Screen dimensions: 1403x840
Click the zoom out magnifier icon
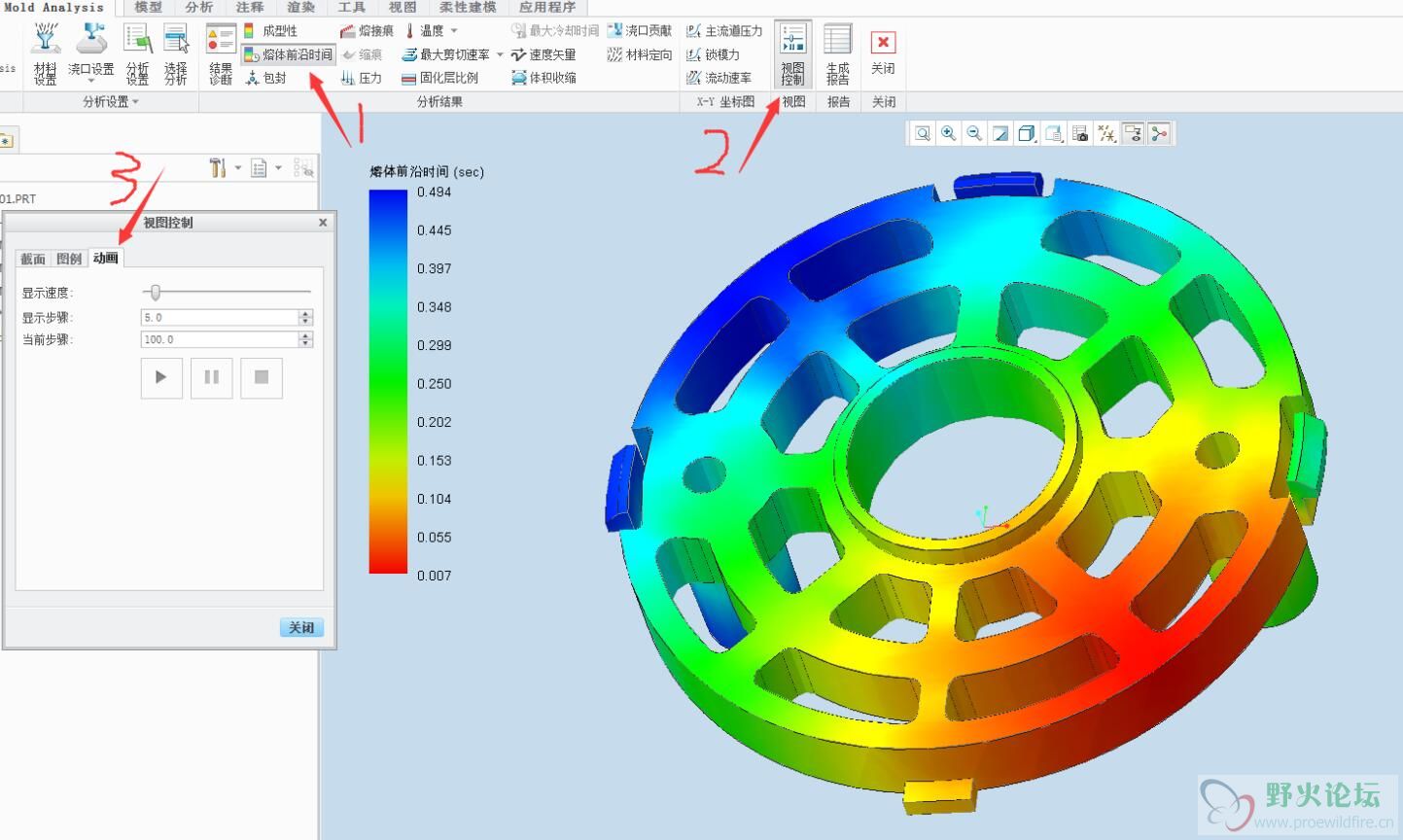(974, 134)
